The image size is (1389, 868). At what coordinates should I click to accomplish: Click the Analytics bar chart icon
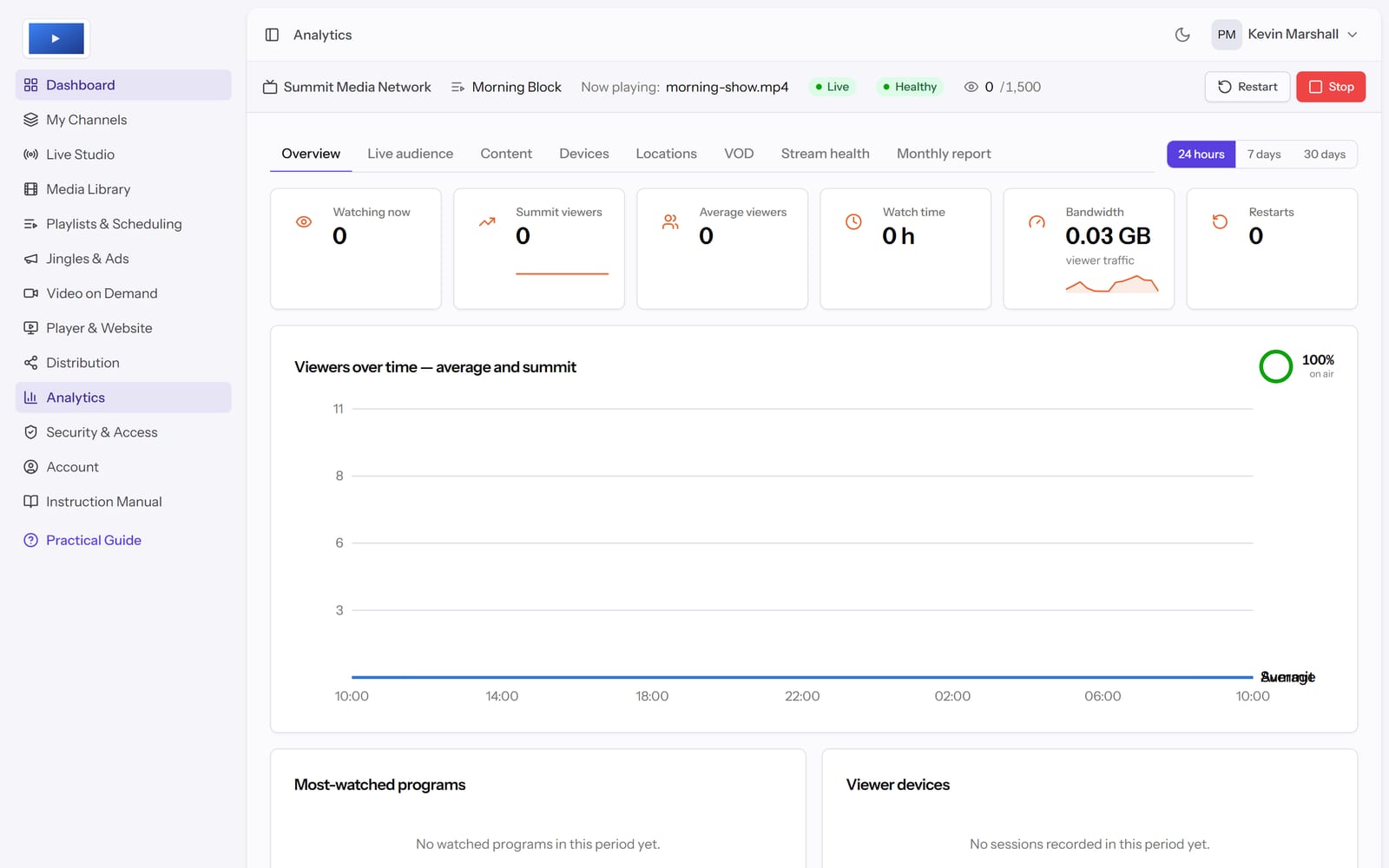point(31,398)
